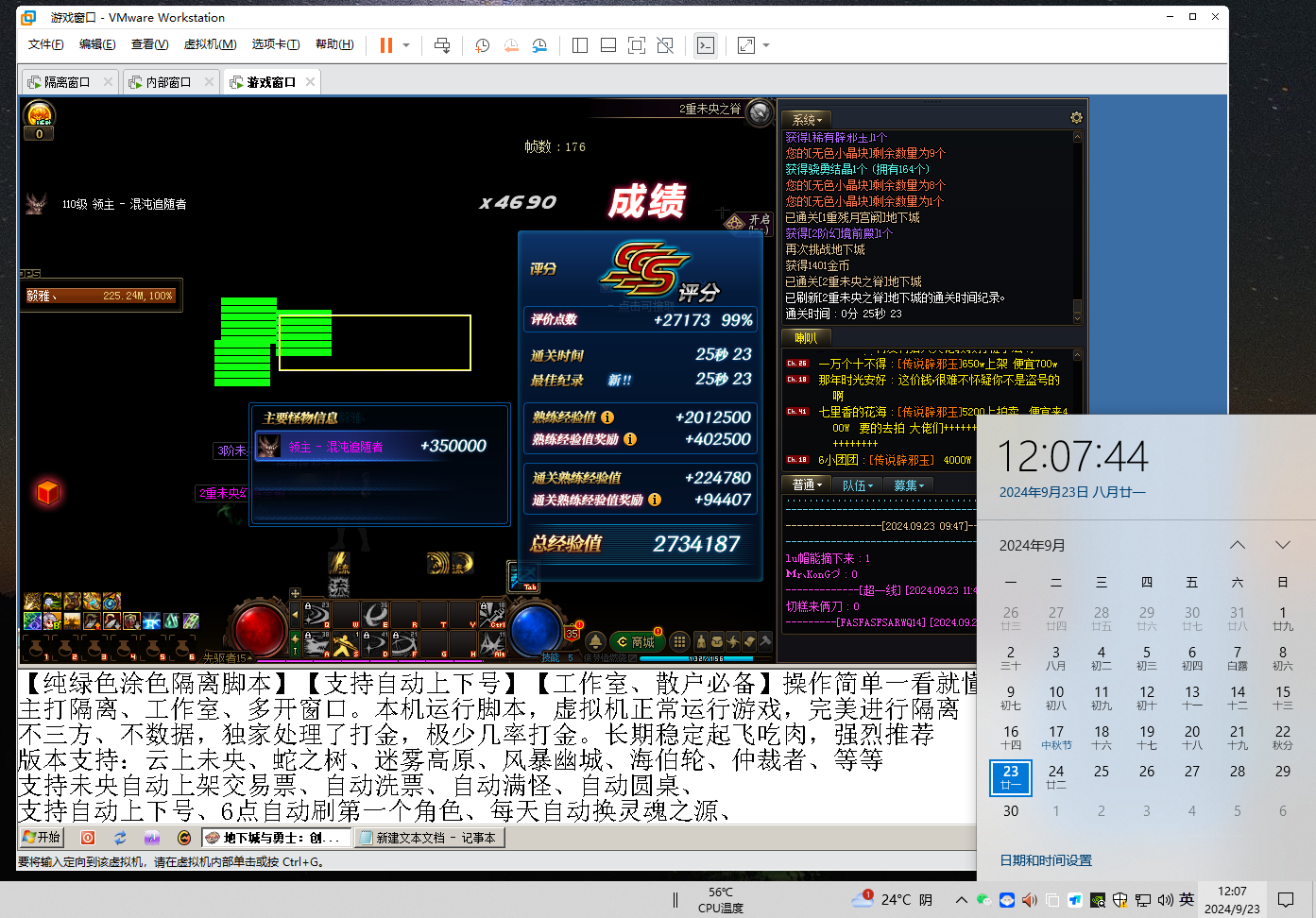
Task: Click the 开始 start button in guest
Action: (42, 837)
